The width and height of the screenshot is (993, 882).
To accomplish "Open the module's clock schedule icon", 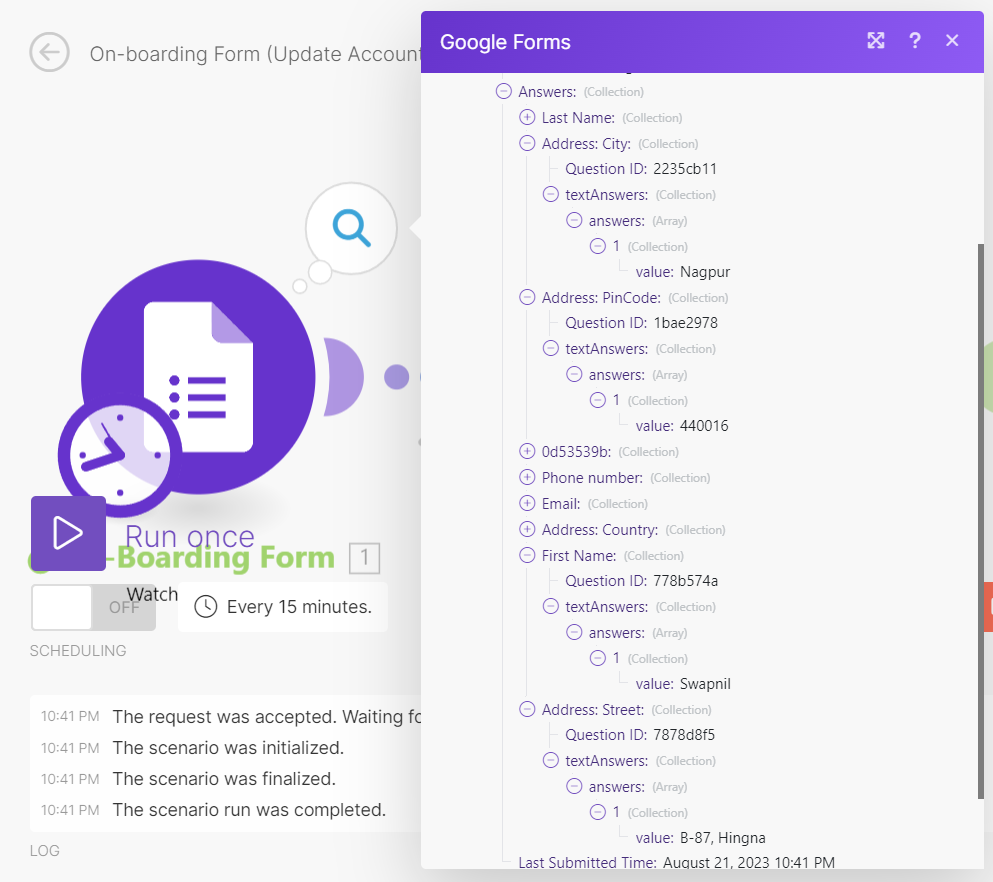I will tap(120, 455).
